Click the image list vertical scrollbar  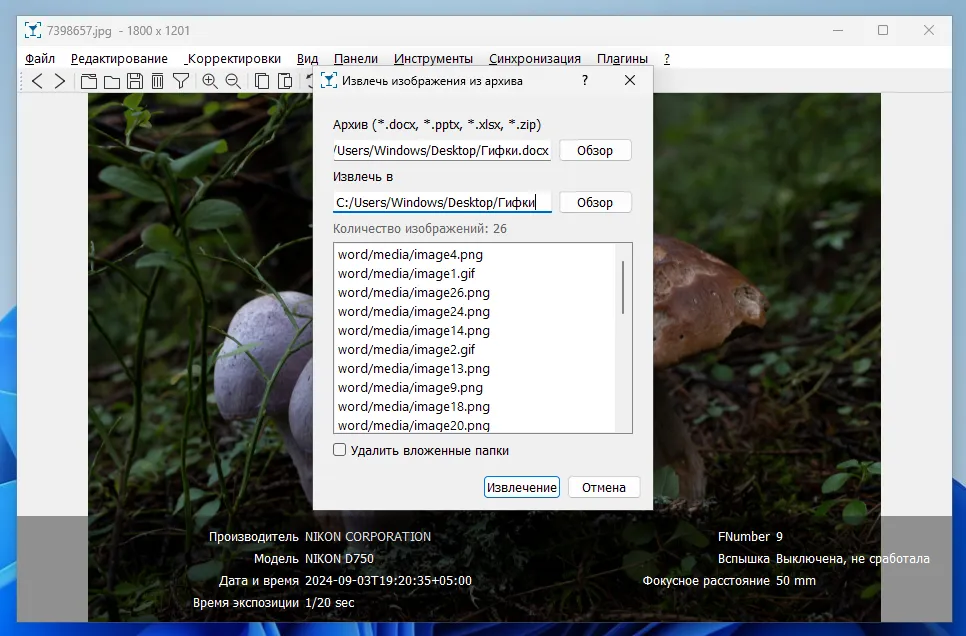623,288
